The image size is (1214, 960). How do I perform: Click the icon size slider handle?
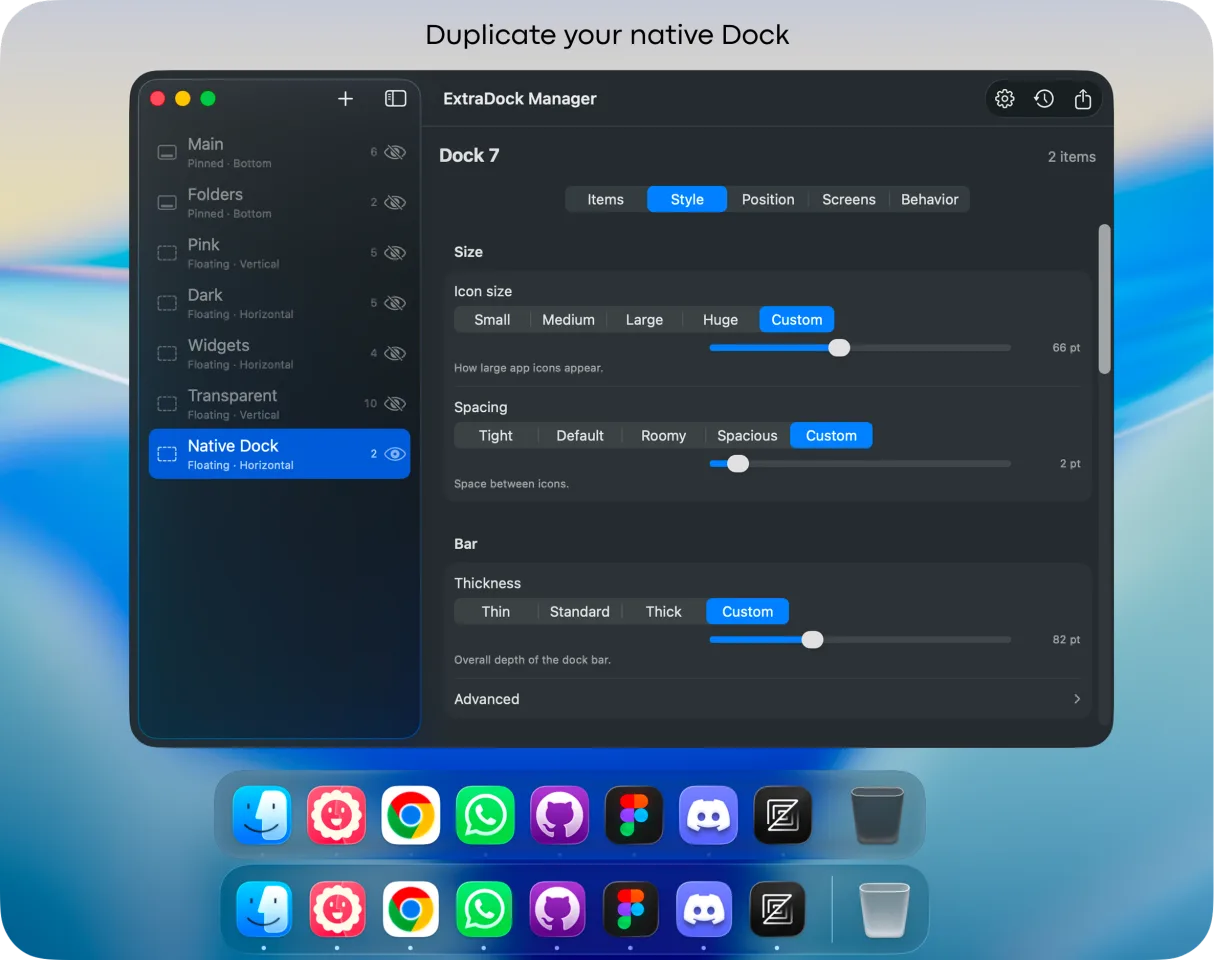839,348
